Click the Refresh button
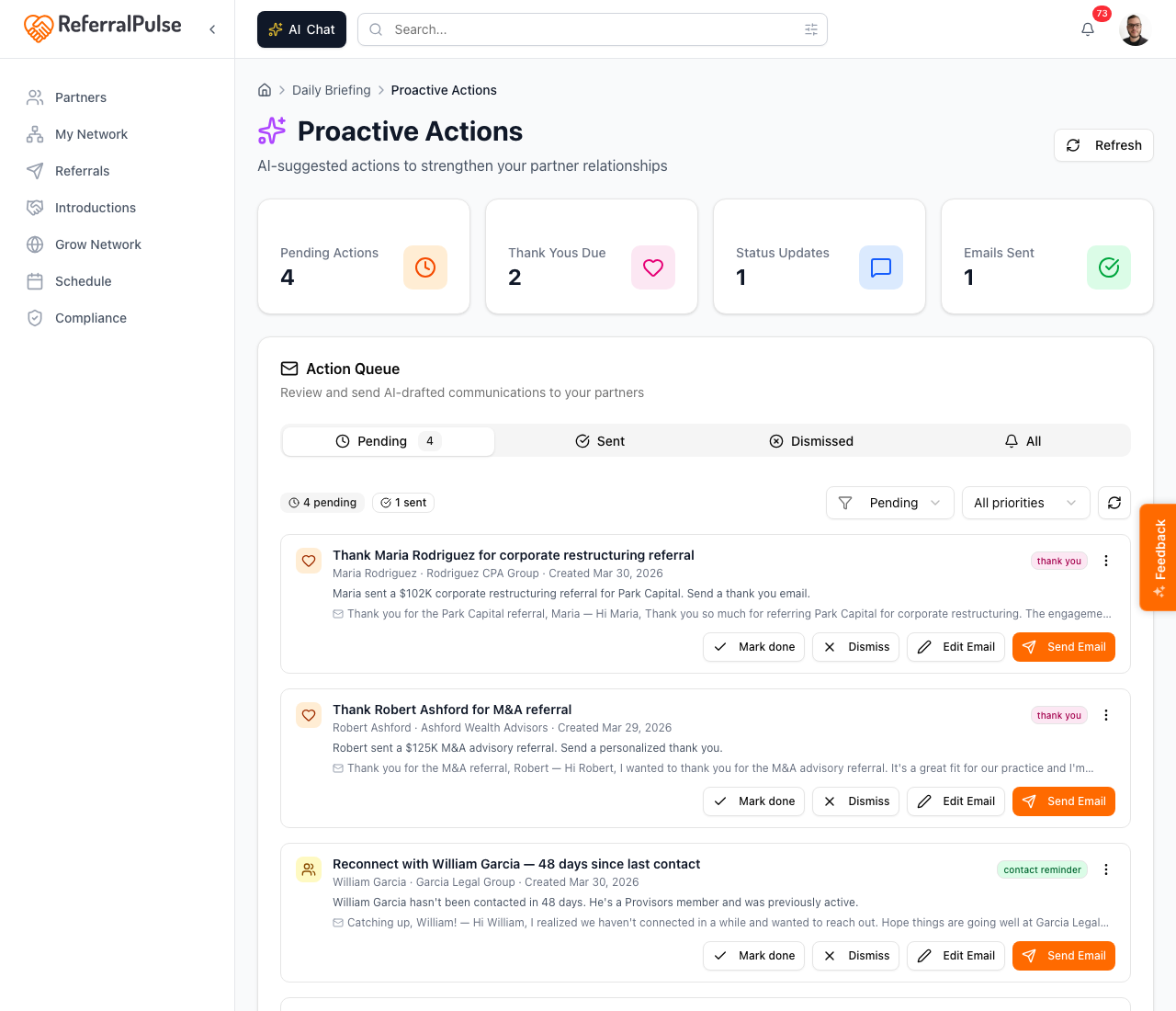Viewport: 1176px width, 1011px height. [1103, 145]
